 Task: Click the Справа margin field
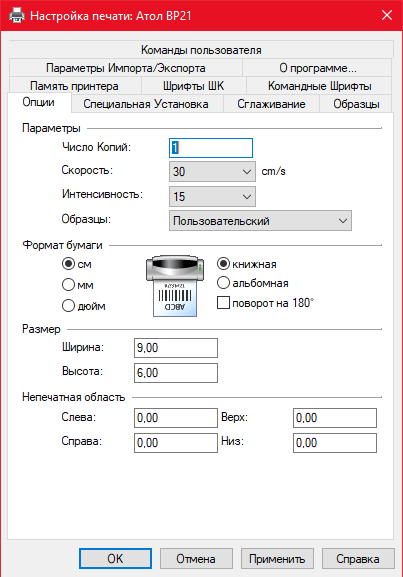point(176,443)
